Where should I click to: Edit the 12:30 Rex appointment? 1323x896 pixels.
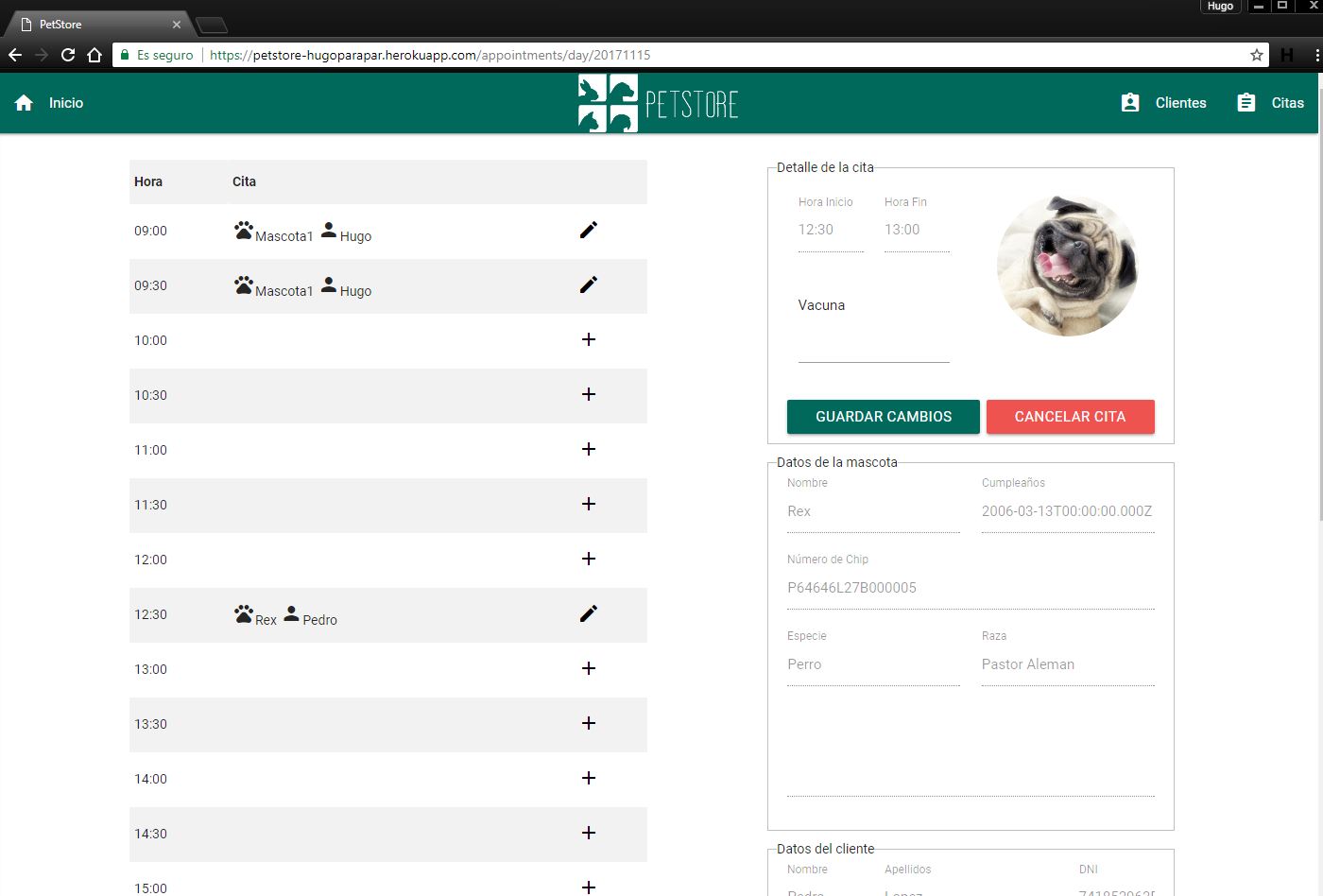[x=588, y=613]
